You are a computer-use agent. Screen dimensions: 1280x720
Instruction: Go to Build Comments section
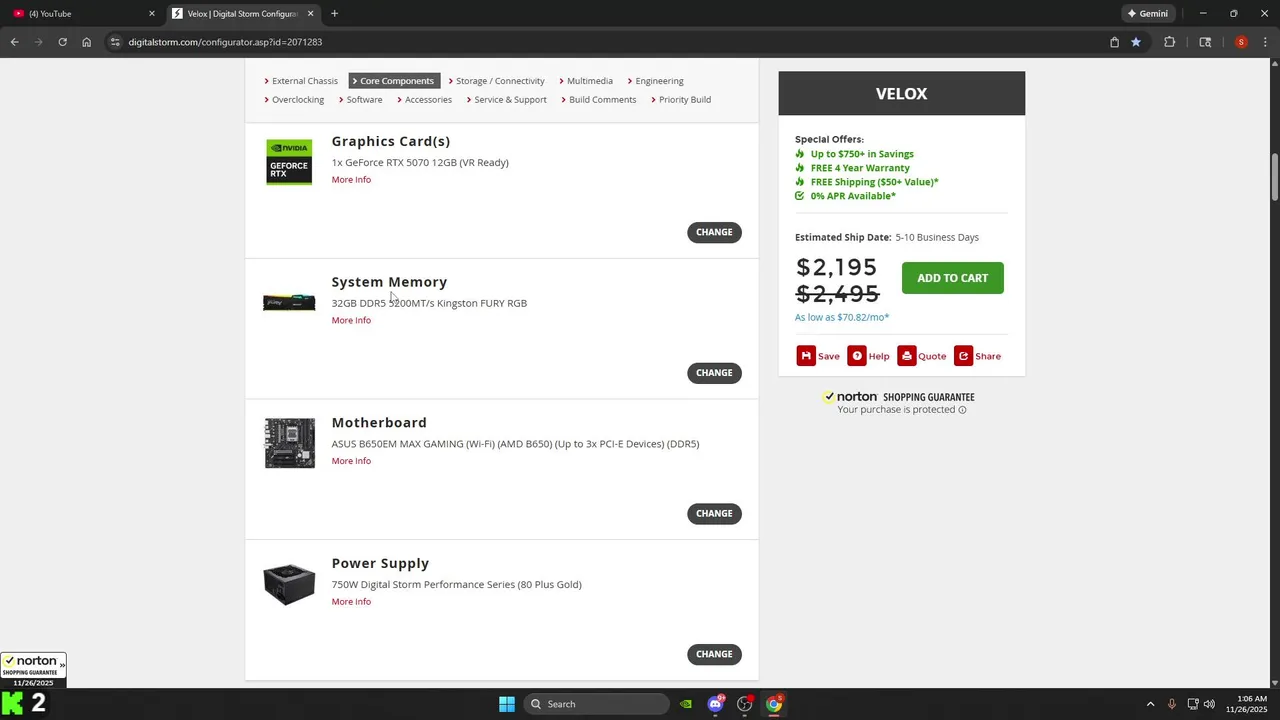pos(599,100)
